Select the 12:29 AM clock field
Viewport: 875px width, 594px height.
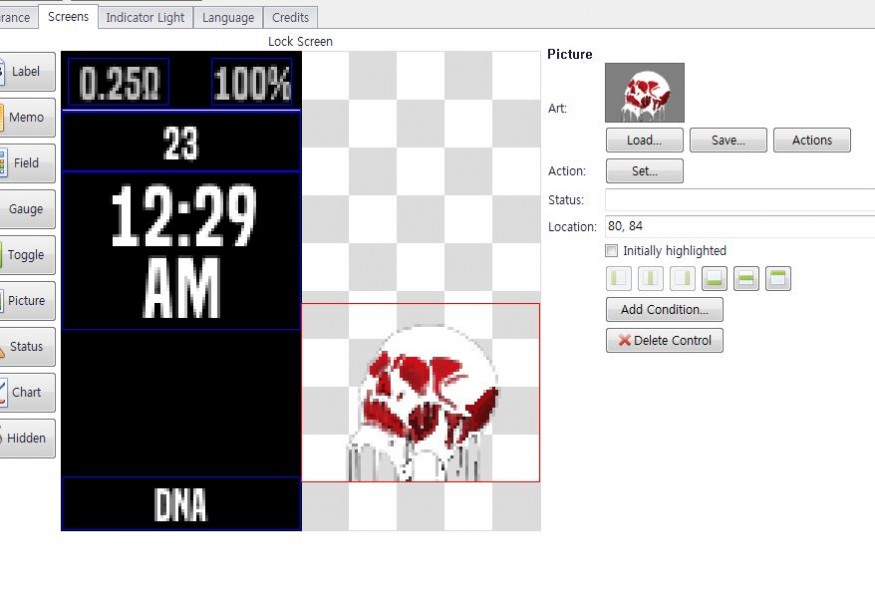pyautogui.click(x=181, y=251)
